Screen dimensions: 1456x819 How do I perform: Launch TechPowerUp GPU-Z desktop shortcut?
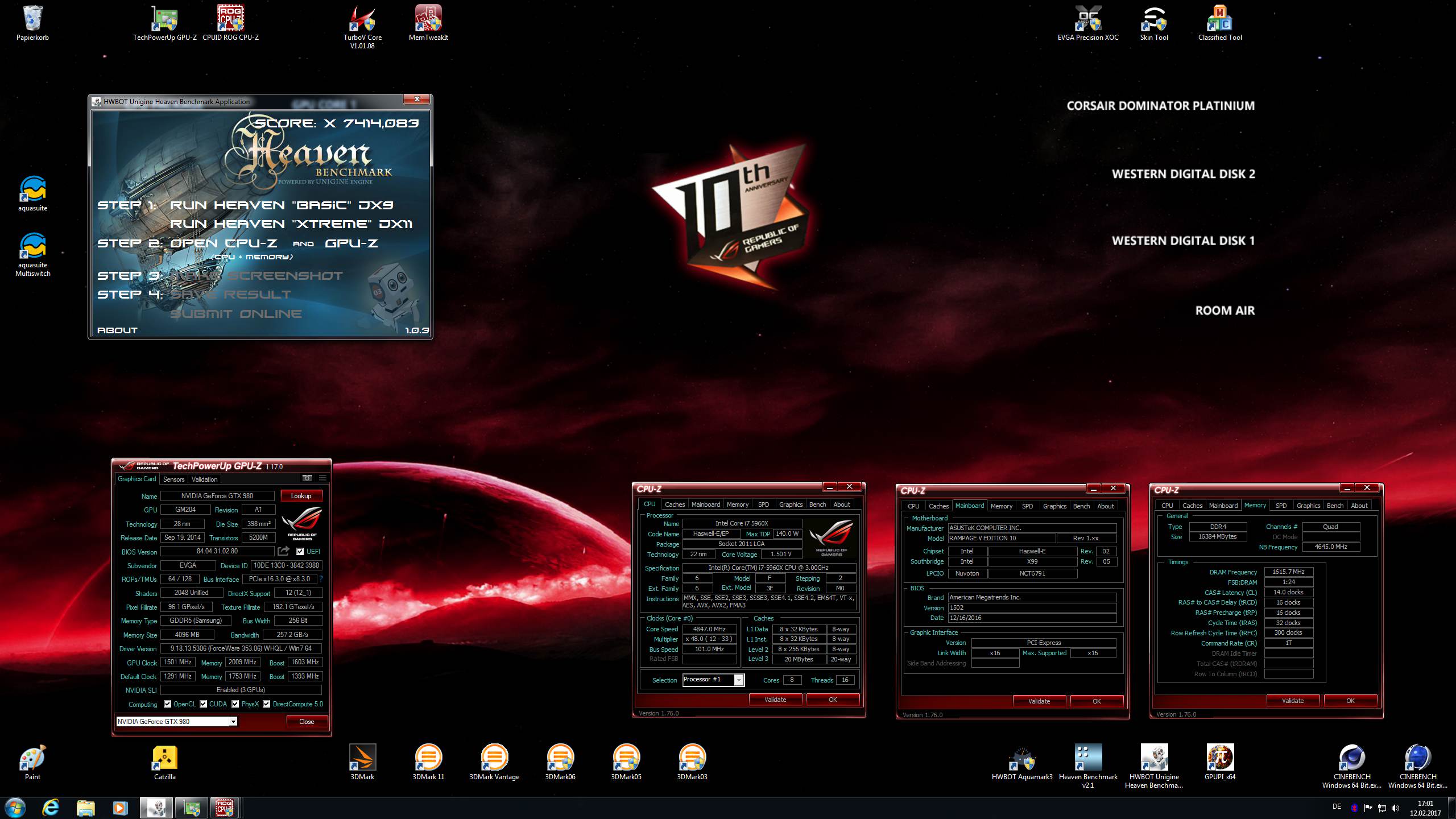(165, 23)
